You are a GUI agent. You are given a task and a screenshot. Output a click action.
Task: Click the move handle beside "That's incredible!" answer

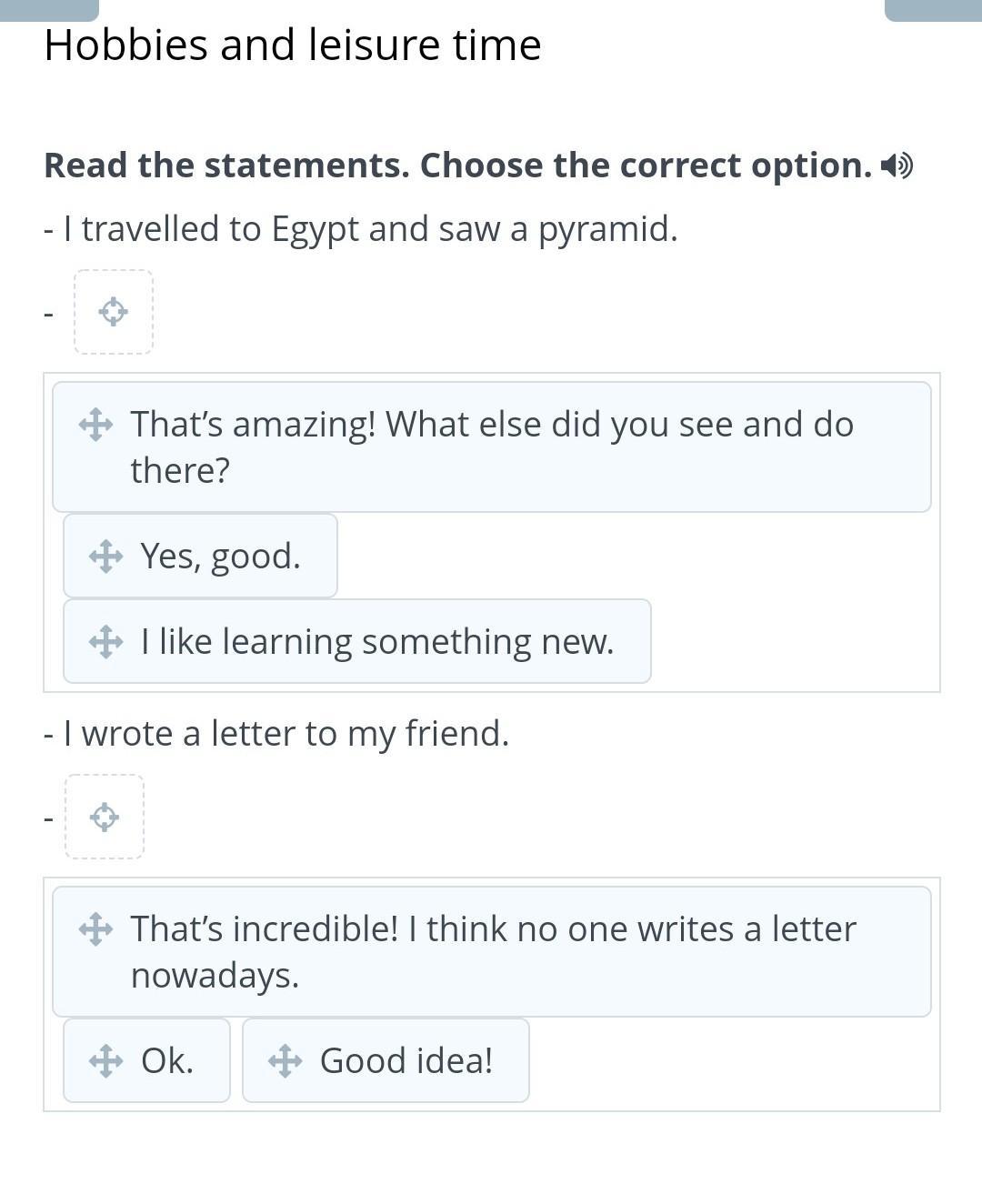(x=95, y=929)
